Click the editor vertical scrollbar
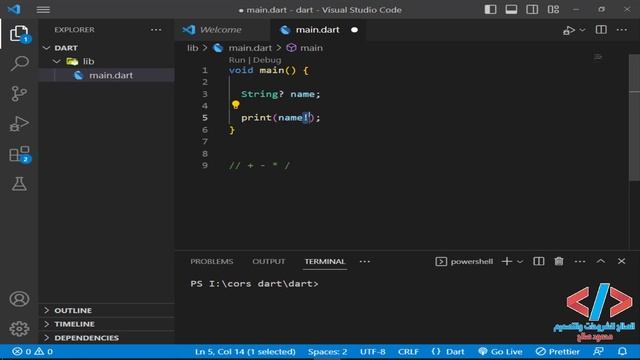640x360 pixels. [x=634, y=117]
